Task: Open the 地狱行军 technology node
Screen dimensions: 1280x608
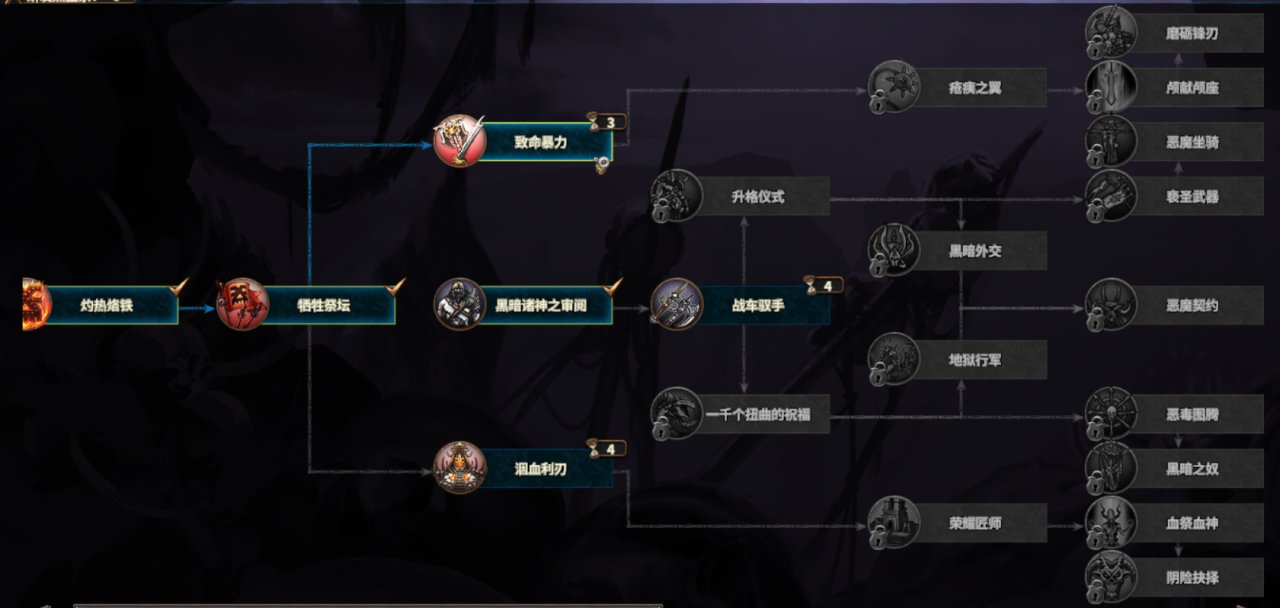Action: pos(957,359)
